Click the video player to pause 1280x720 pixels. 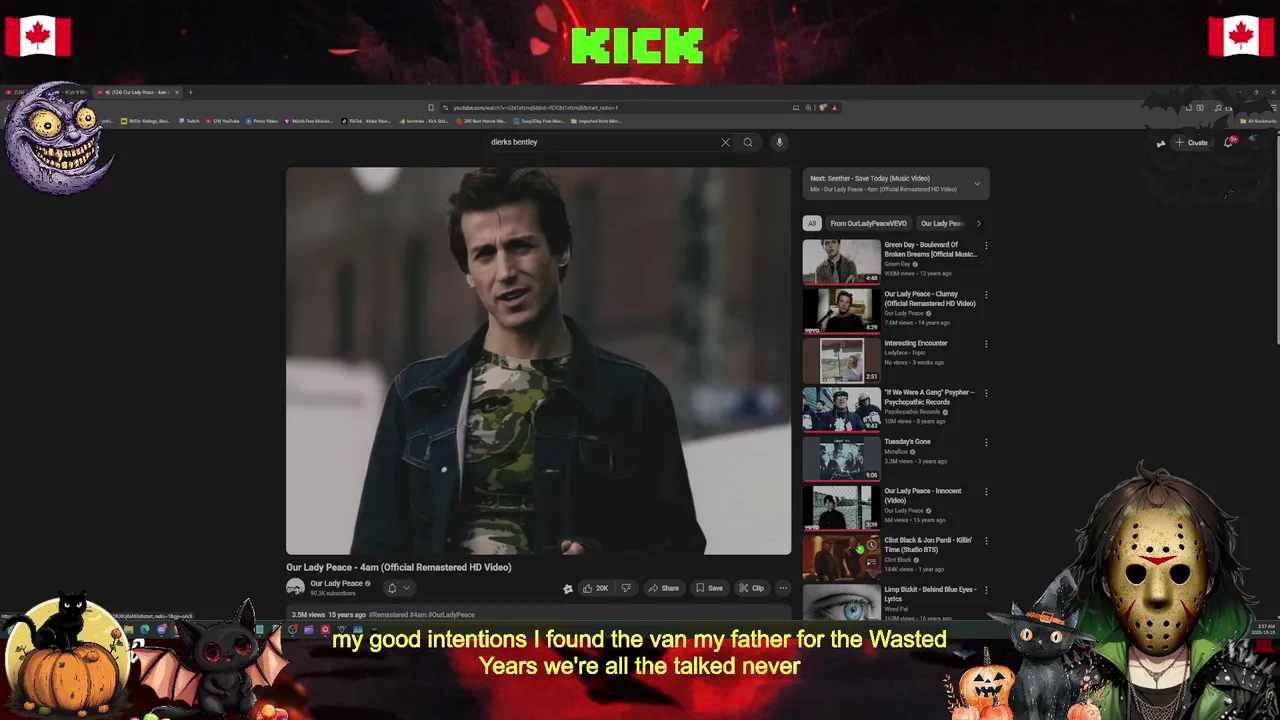point(538,360)
